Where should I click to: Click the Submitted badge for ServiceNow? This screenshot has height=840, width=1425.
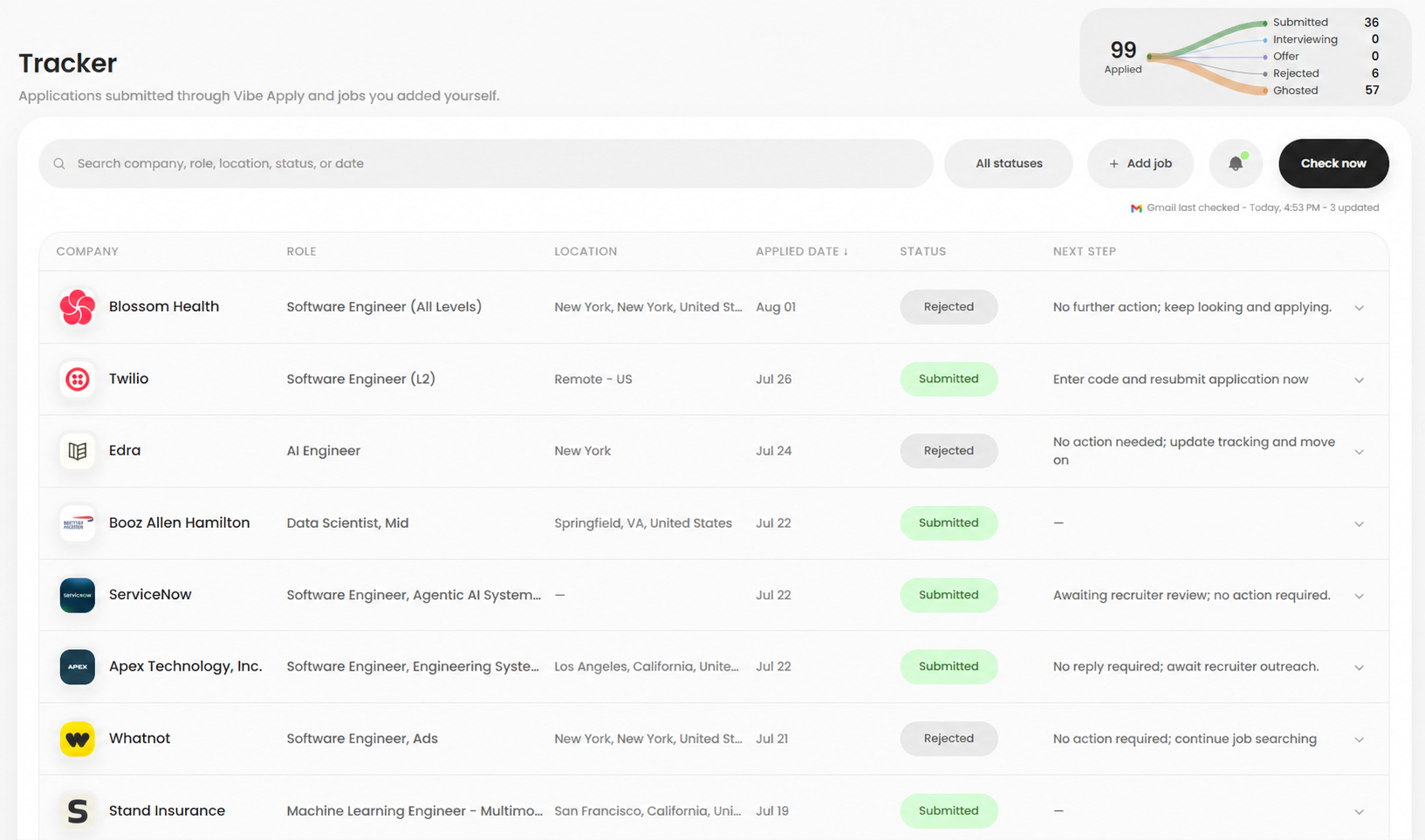click(949, 595)
